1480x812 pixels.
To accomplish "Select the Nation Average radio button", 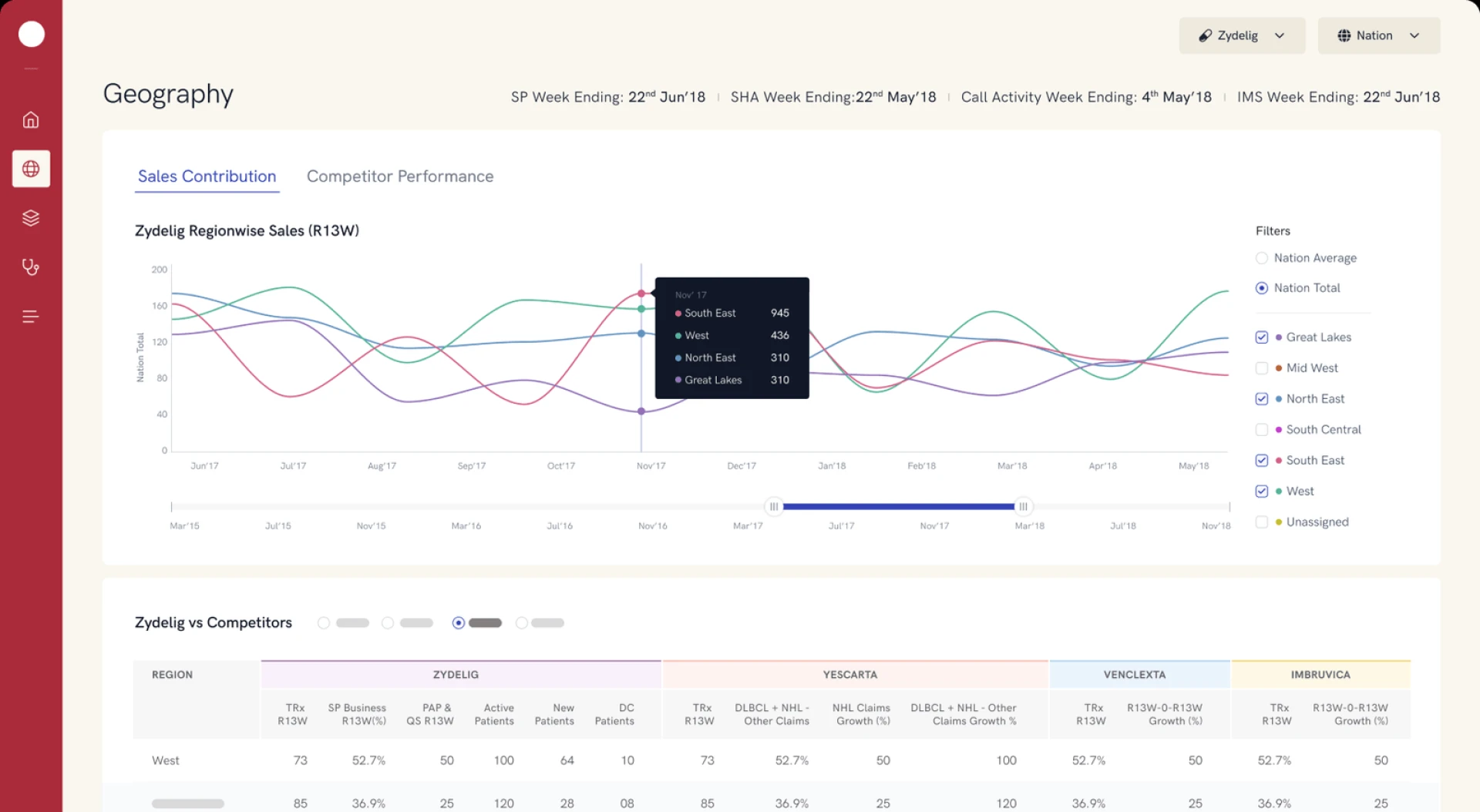I will [x=1262, y=258].
